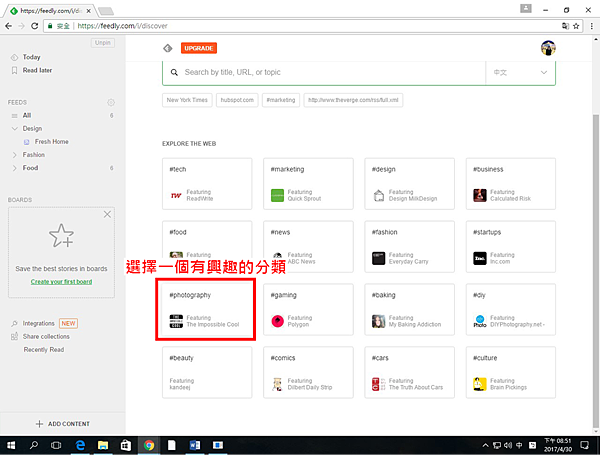Open Microsoft Edge from taskbar
This screenshot has width=600, height=458.
coord(80,445)
